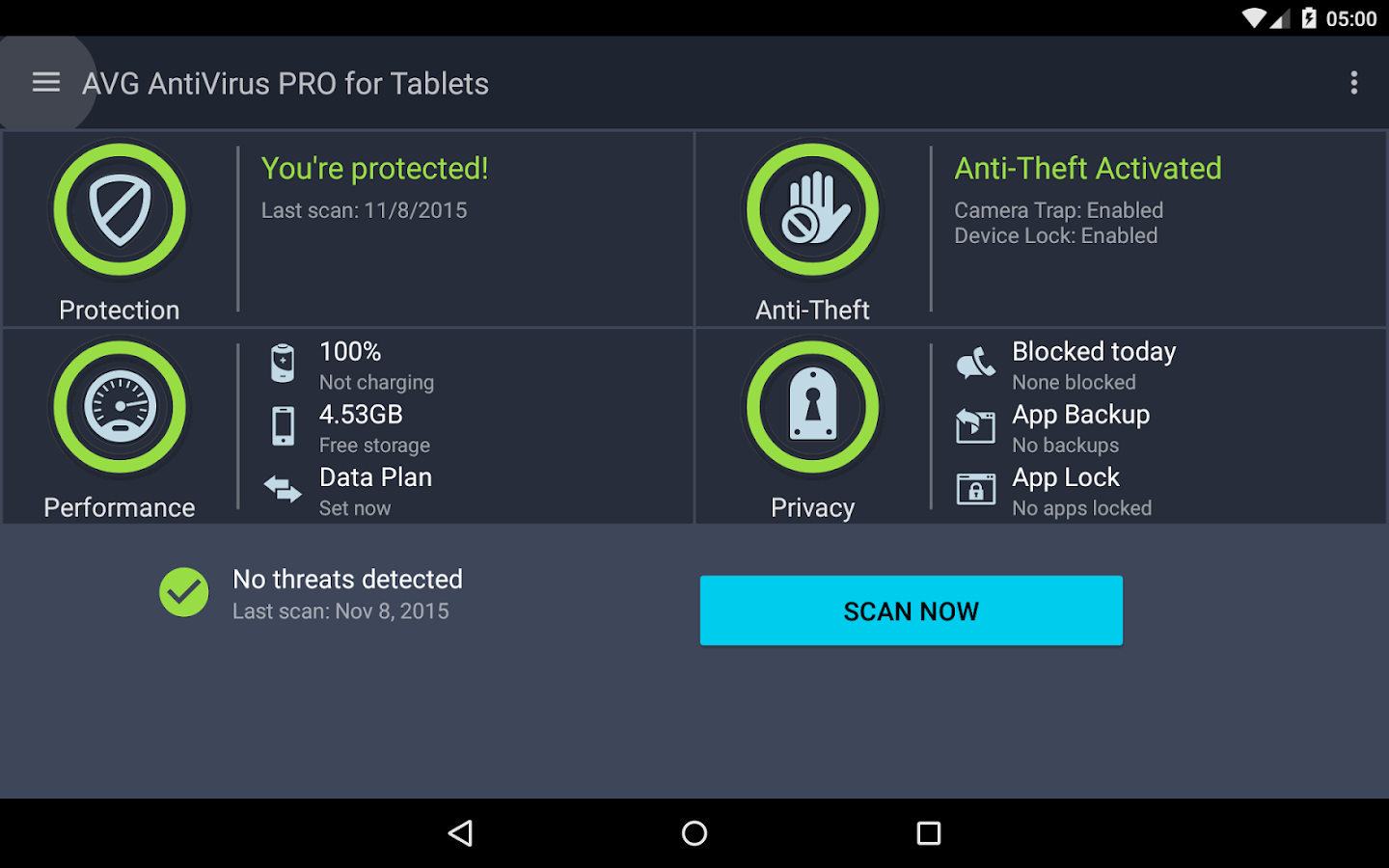Click the battery status icon

tap(283, 364)
